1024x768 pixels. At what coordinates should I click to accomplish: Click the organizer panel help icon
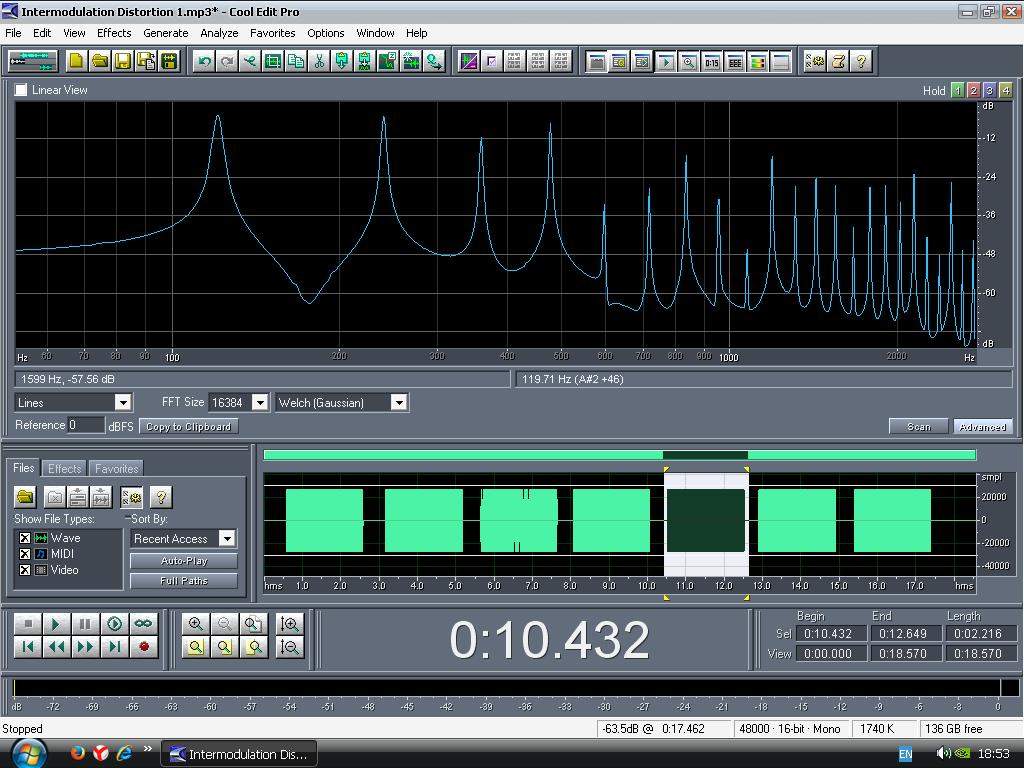[x=161, y=497]
